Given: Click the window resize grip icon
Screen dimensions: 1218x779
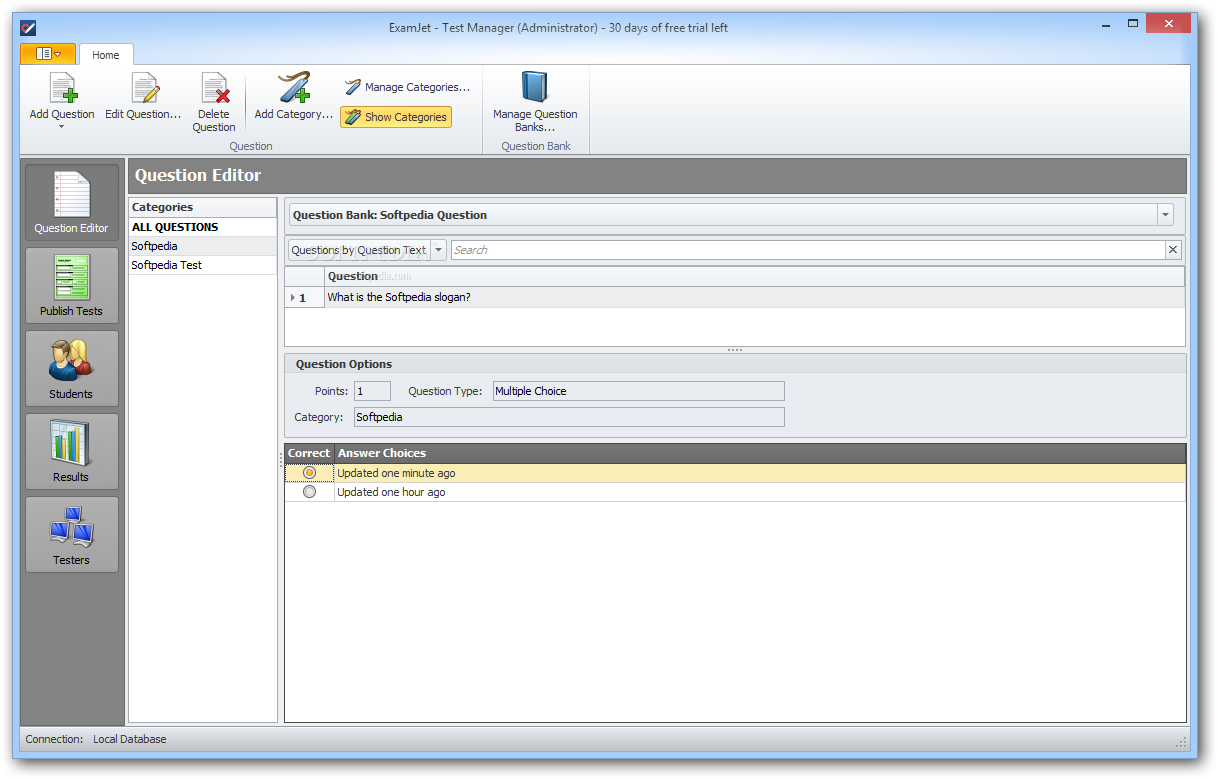Looking at the screenshot, I should click(x=1181, y=741).
